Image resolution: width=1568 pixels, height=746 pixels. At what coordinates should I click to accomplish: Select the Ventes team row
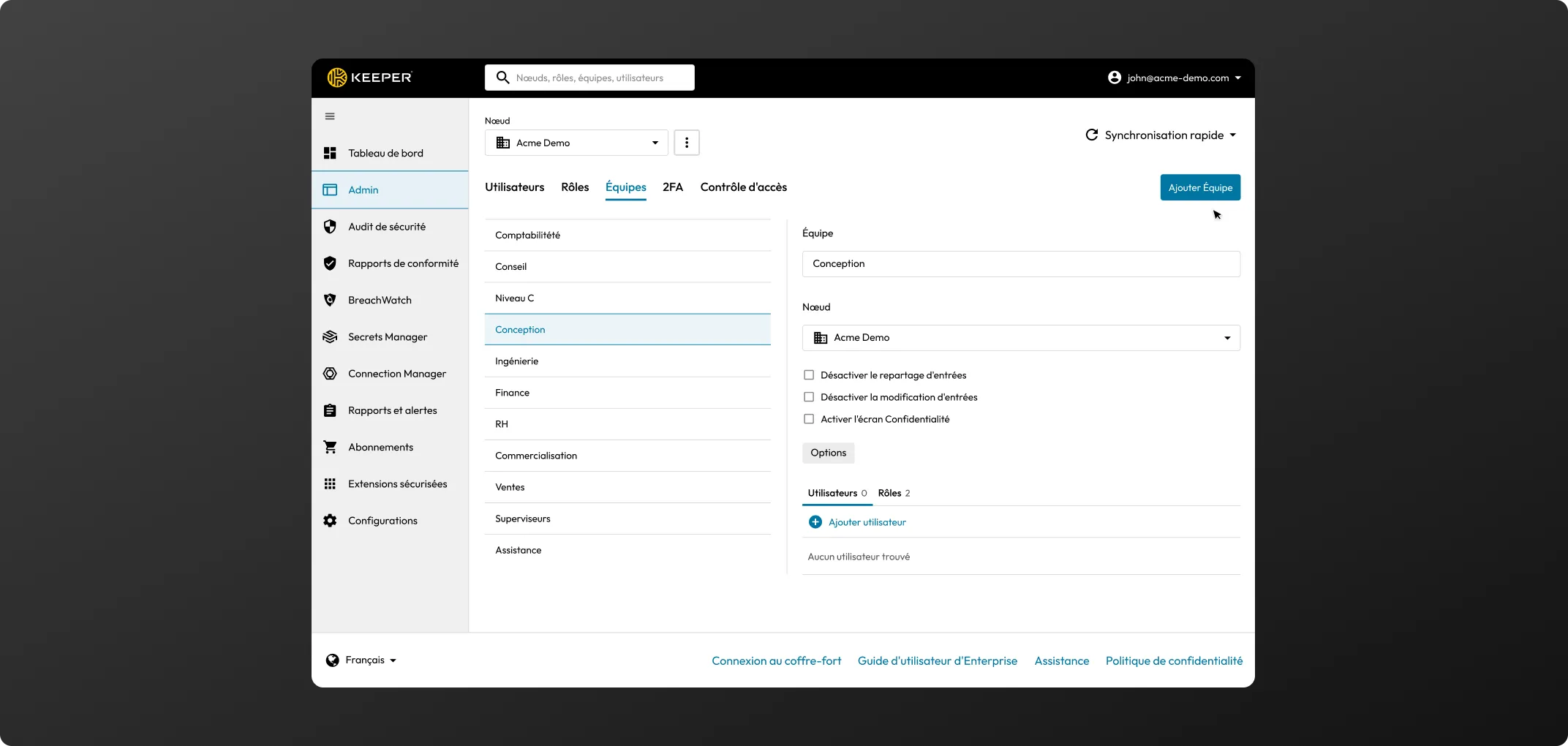point(627,487)
